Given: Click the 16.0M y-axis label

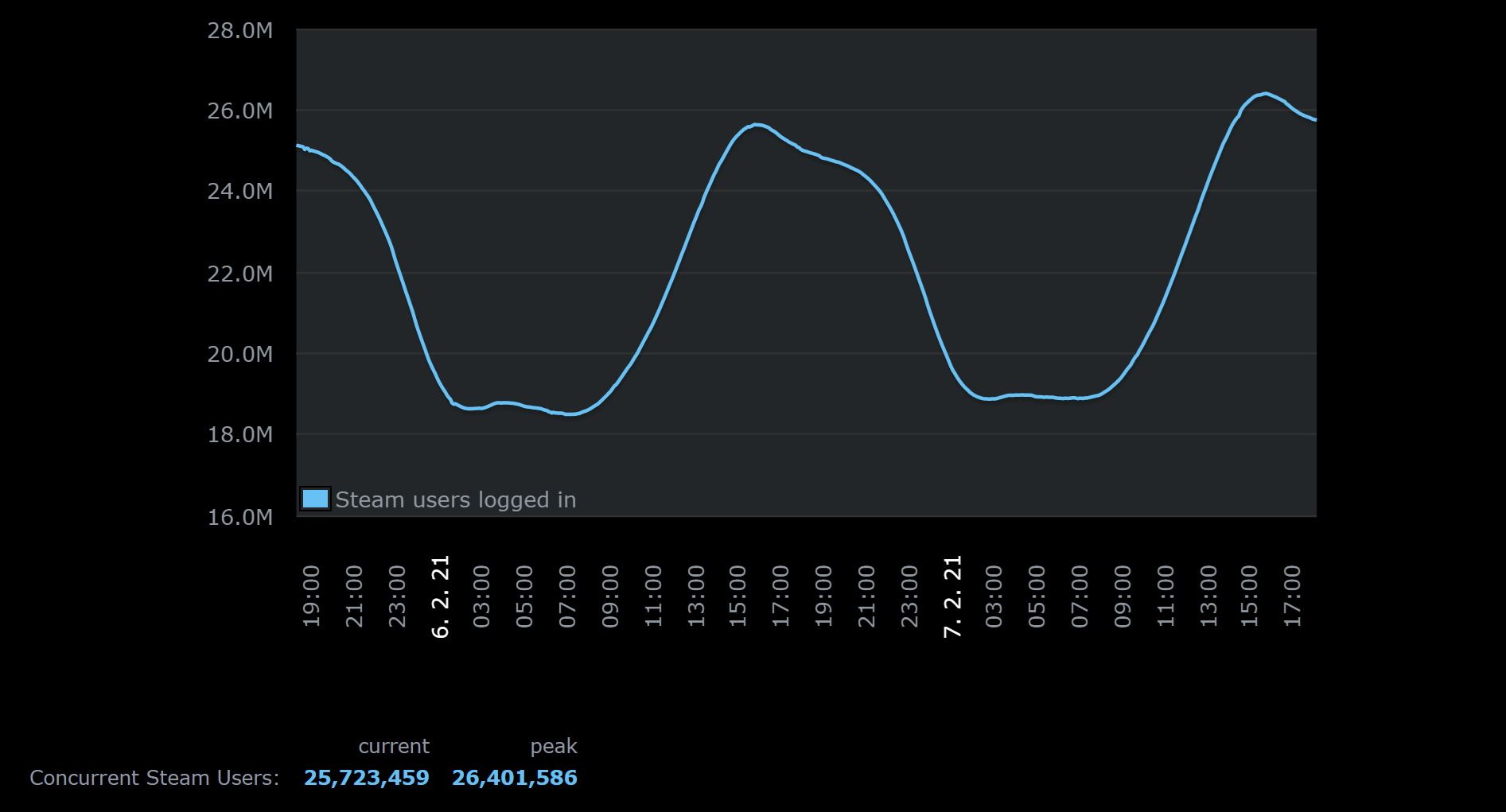Looking at the screenshot, I should tap(239, 518).
